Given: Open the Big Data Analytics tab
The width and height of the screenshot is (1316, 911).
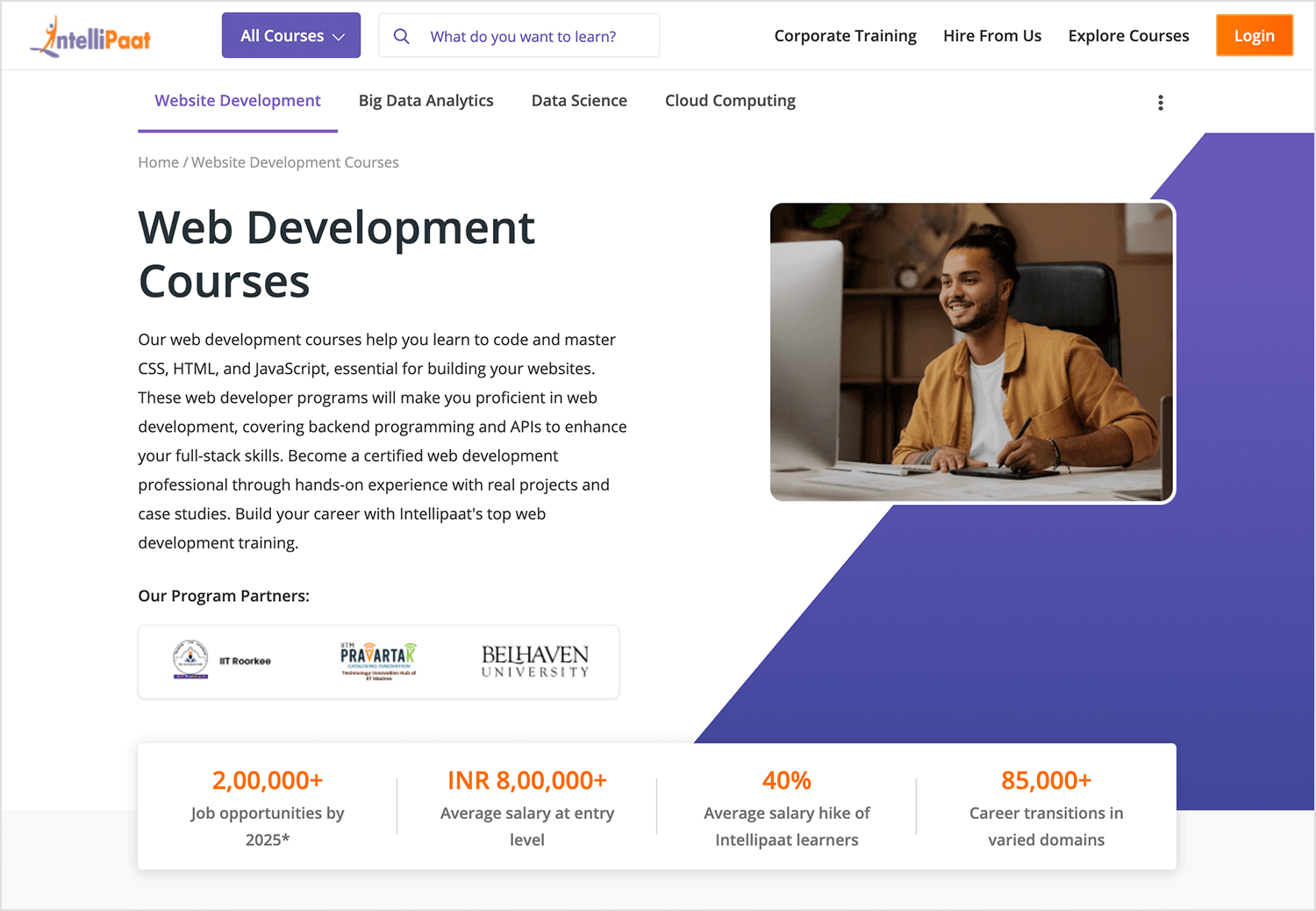Looking at the screenshot, I should coord(426,100).
